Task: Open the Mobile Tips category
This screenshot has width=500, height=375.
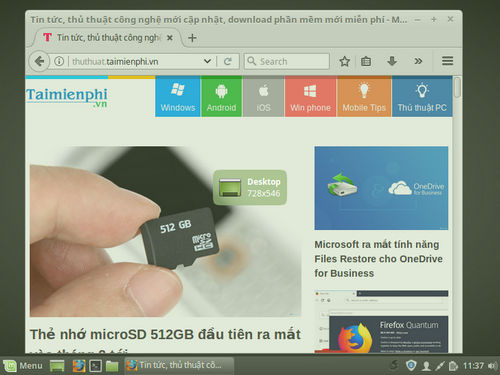Action: [364, 96]
